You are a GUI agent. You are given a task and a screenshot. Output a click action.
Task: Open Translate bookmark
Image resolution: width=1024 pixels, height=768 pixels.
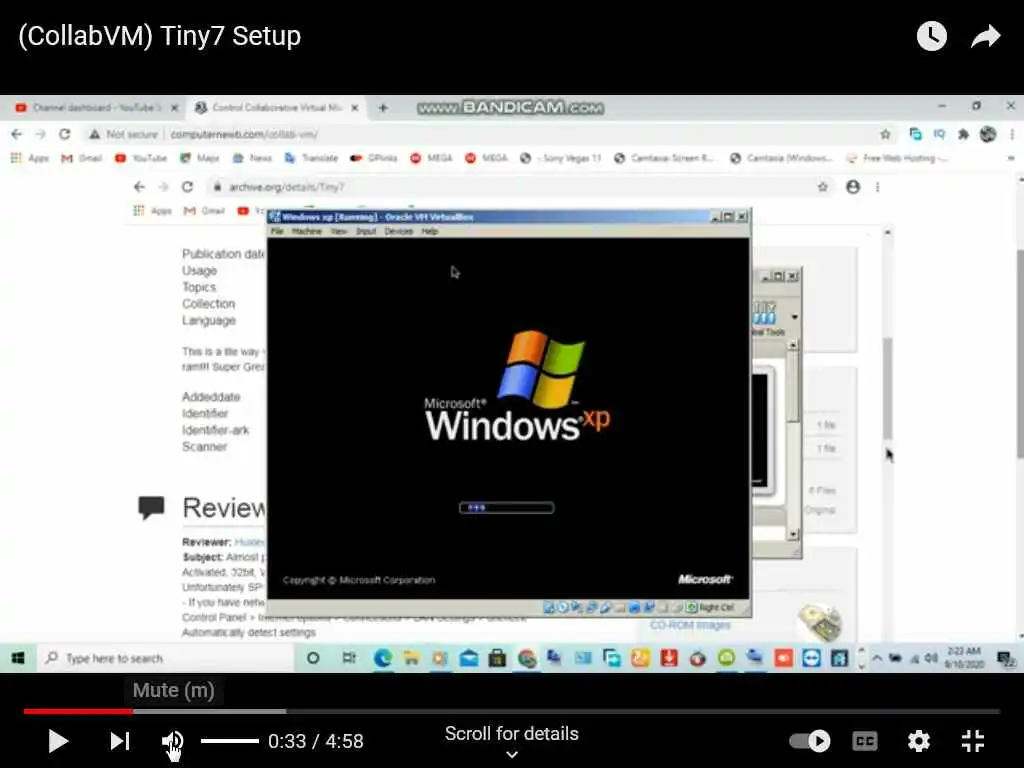(x=312, y=158)
